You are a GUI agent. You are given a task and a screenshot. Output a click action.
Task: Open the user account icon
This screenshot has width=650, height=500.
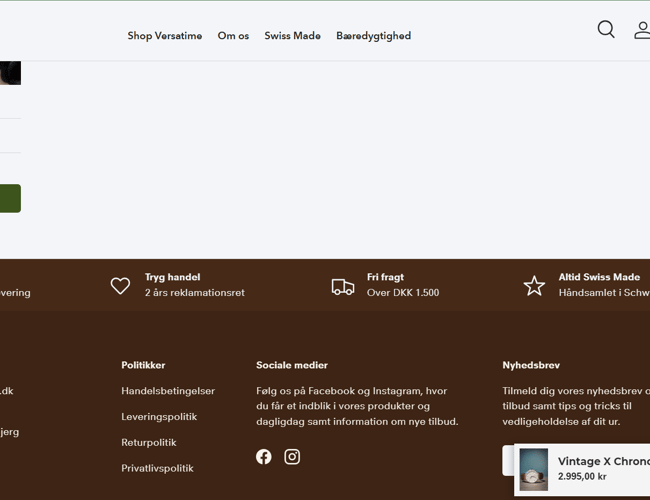642,30
